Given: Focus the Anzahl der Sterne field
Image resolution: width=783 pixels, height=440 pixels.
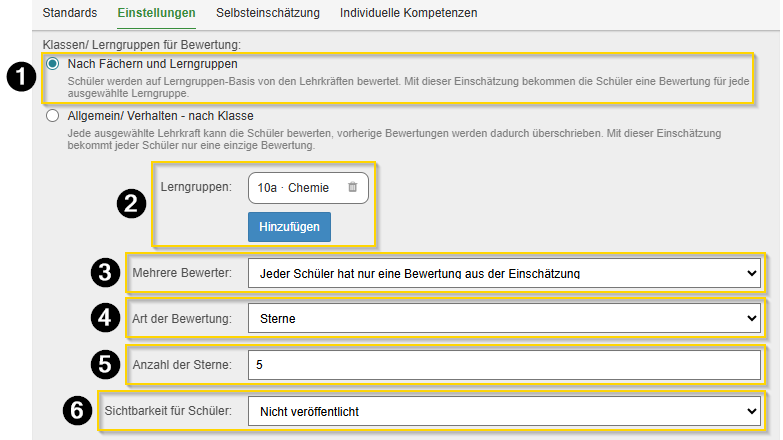Looking at the screenshot, I should (503, 365).
